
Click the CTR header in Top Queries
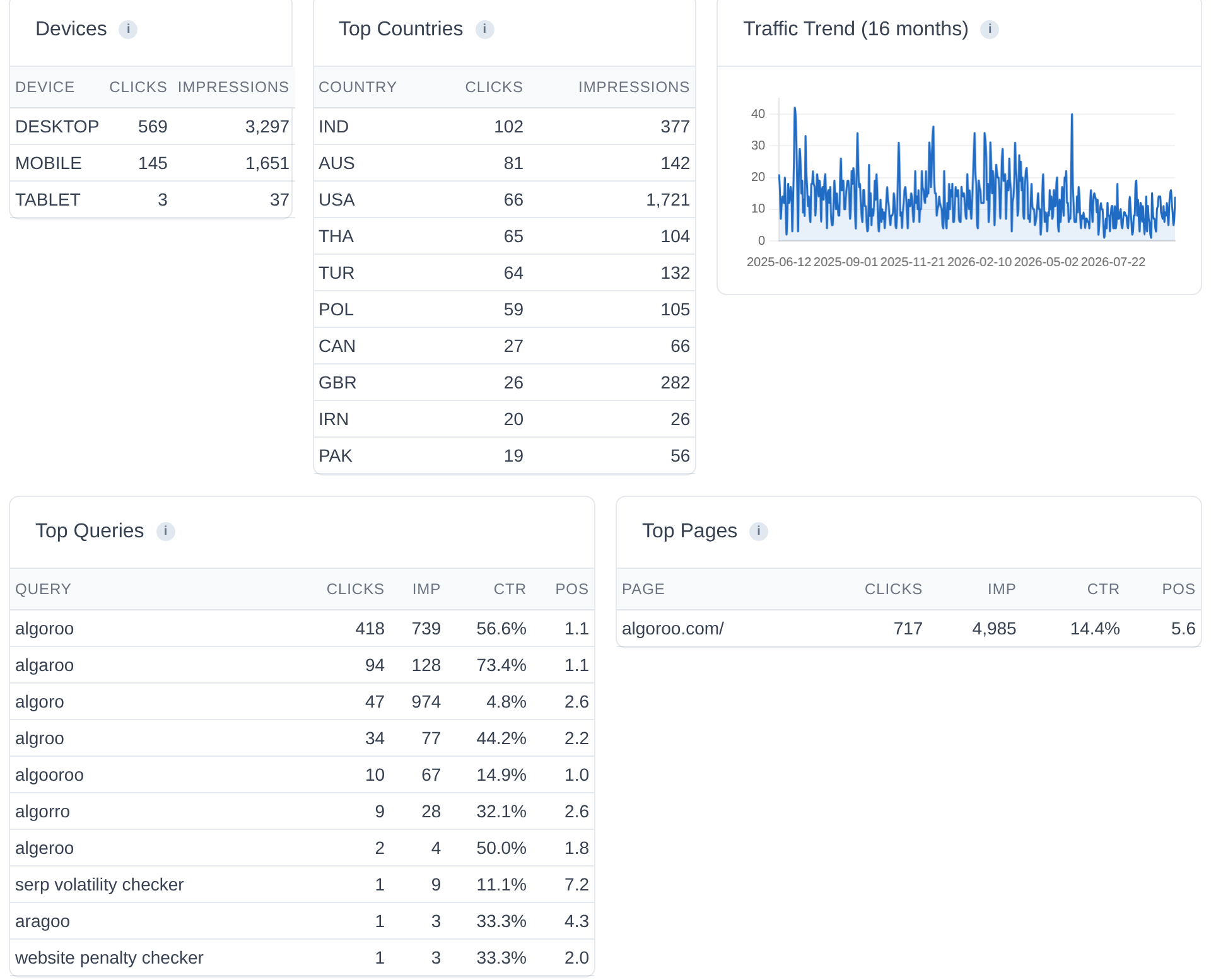tap(510, 589)
